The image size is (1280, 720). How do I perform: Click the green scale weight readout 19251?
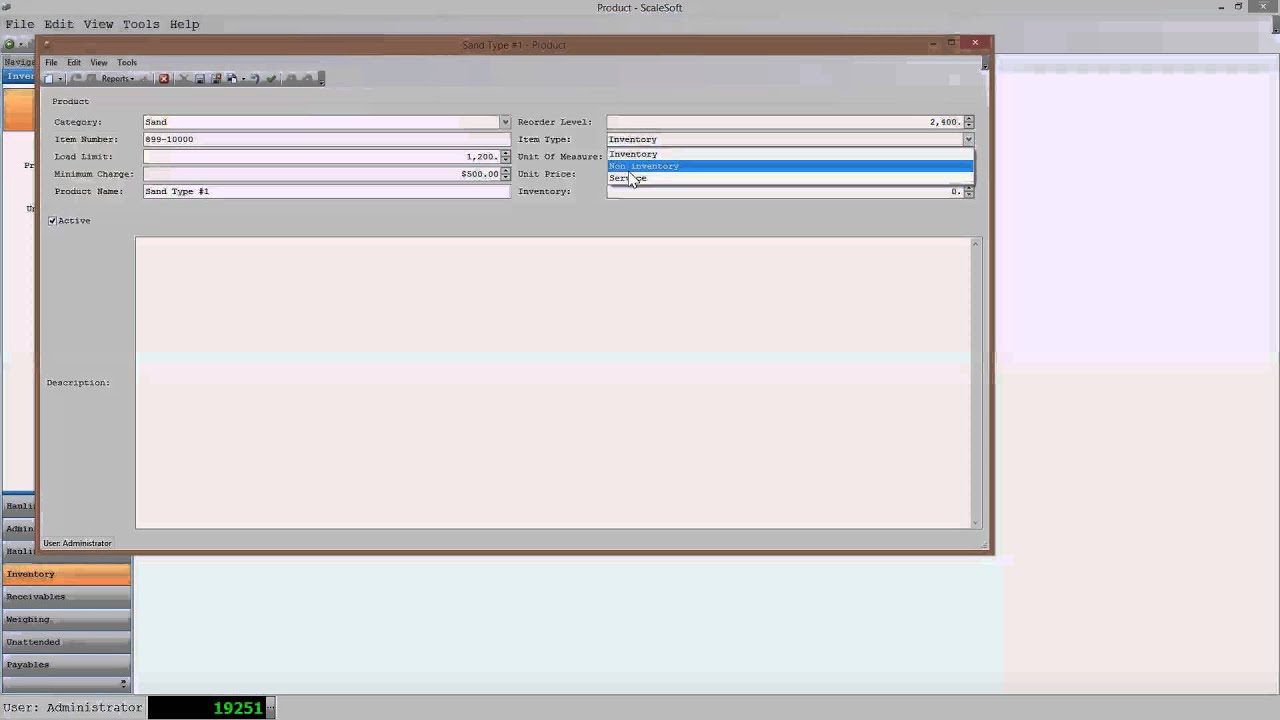click(207, 708)
